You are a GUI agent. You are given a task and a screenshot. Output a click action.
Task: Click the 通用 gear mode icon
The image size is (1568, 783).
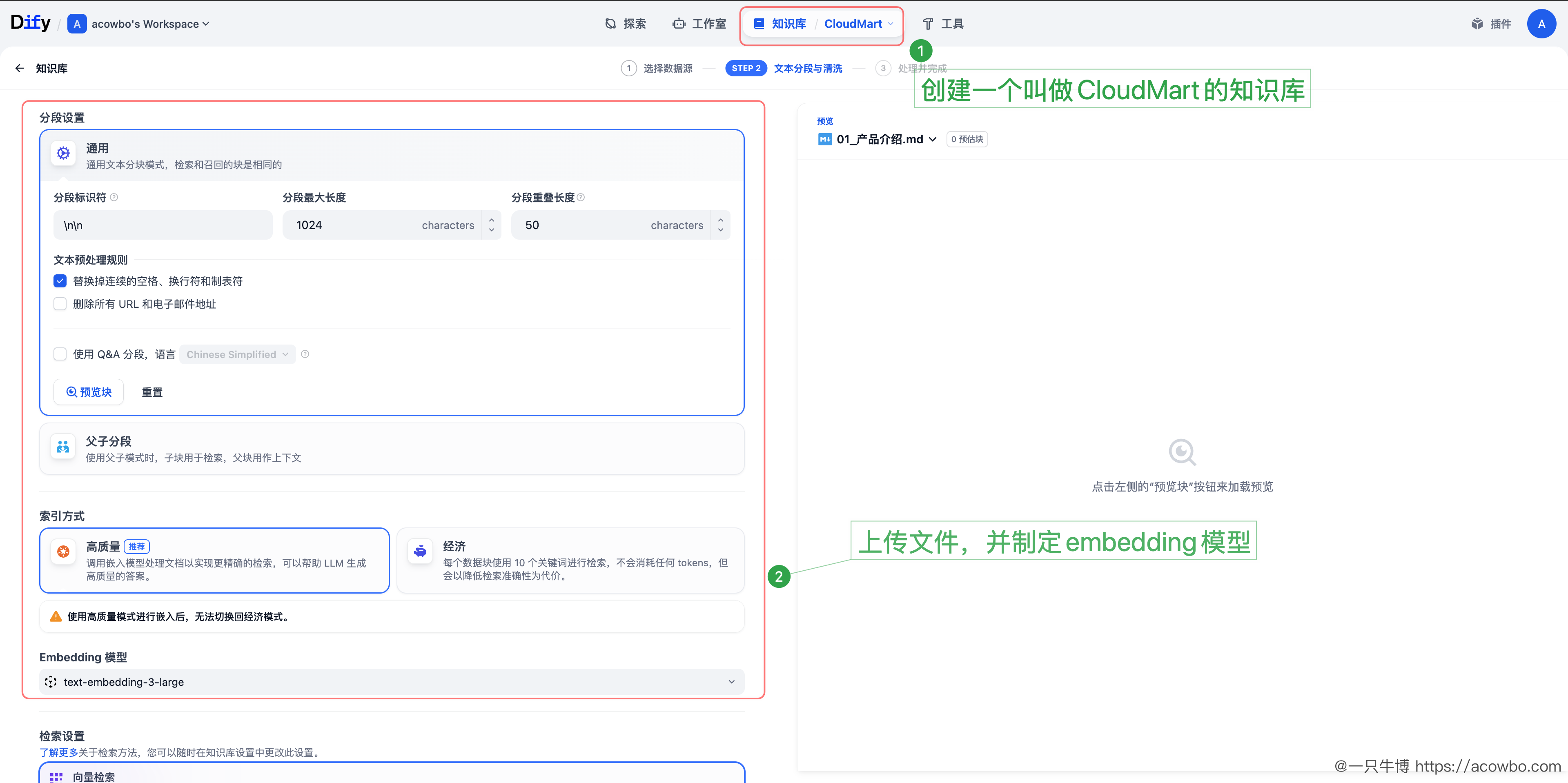[63, 153]
